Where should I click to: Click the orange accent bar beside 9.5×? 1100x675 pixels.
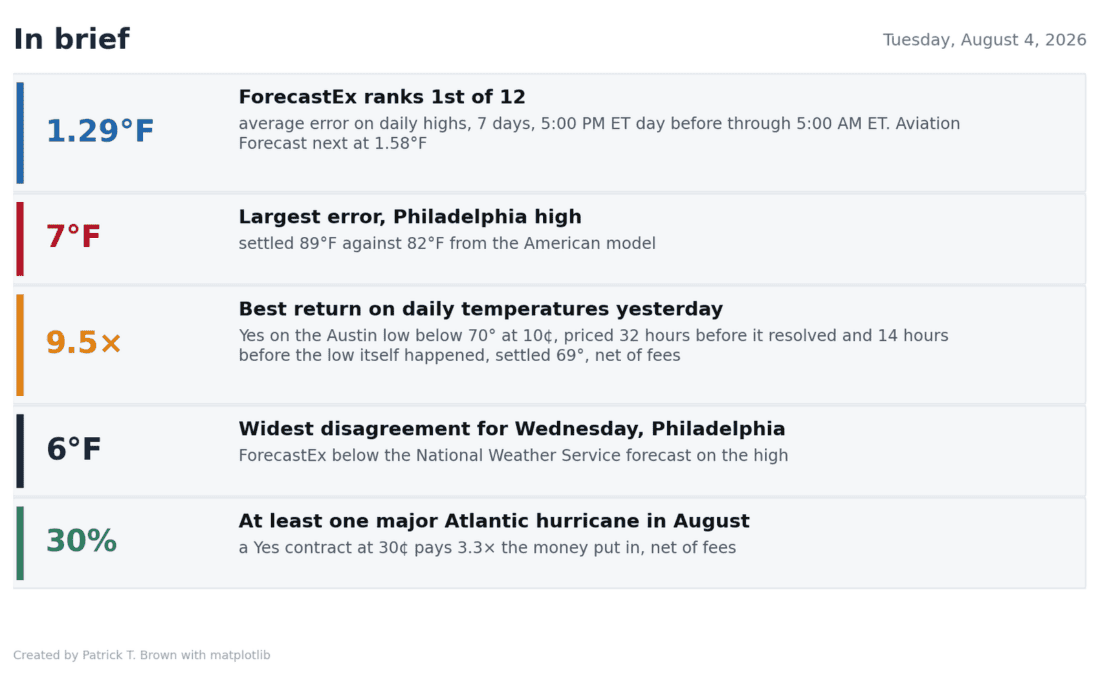pyautogui.click(x=20, y=345)
